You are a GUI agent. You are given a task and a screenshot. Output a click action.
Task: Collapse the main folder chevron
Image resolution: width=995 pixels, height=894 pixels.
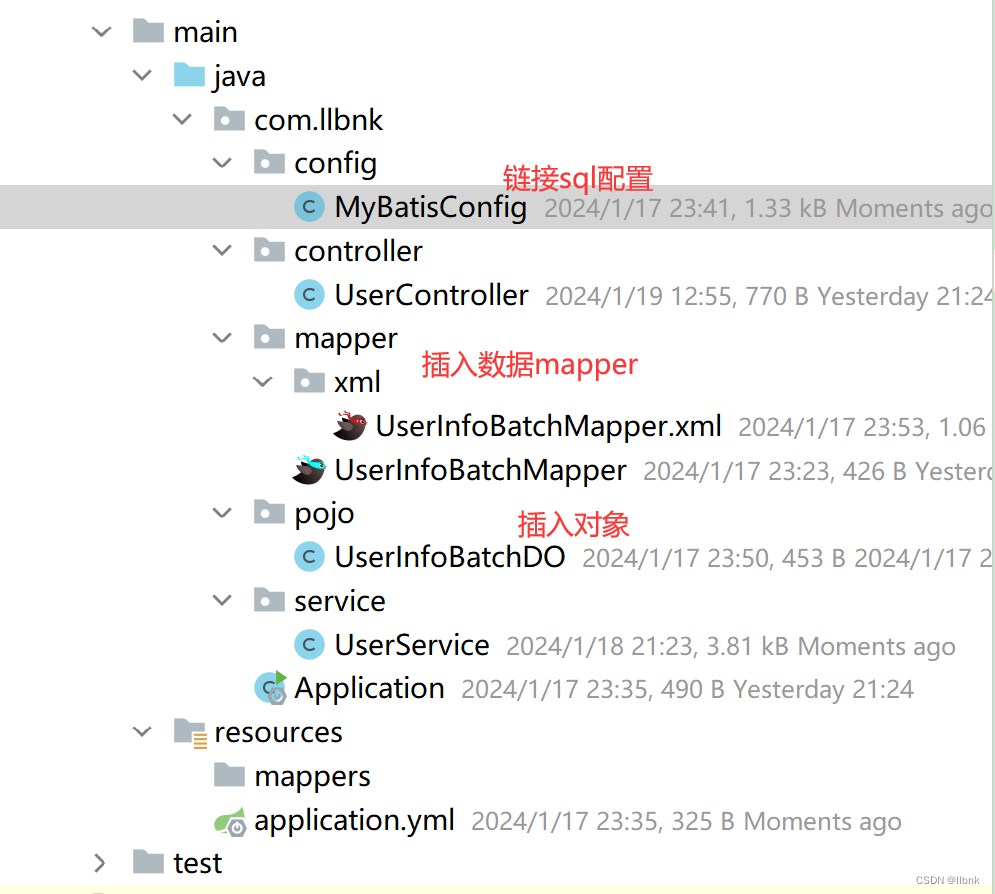click(102, 32)
